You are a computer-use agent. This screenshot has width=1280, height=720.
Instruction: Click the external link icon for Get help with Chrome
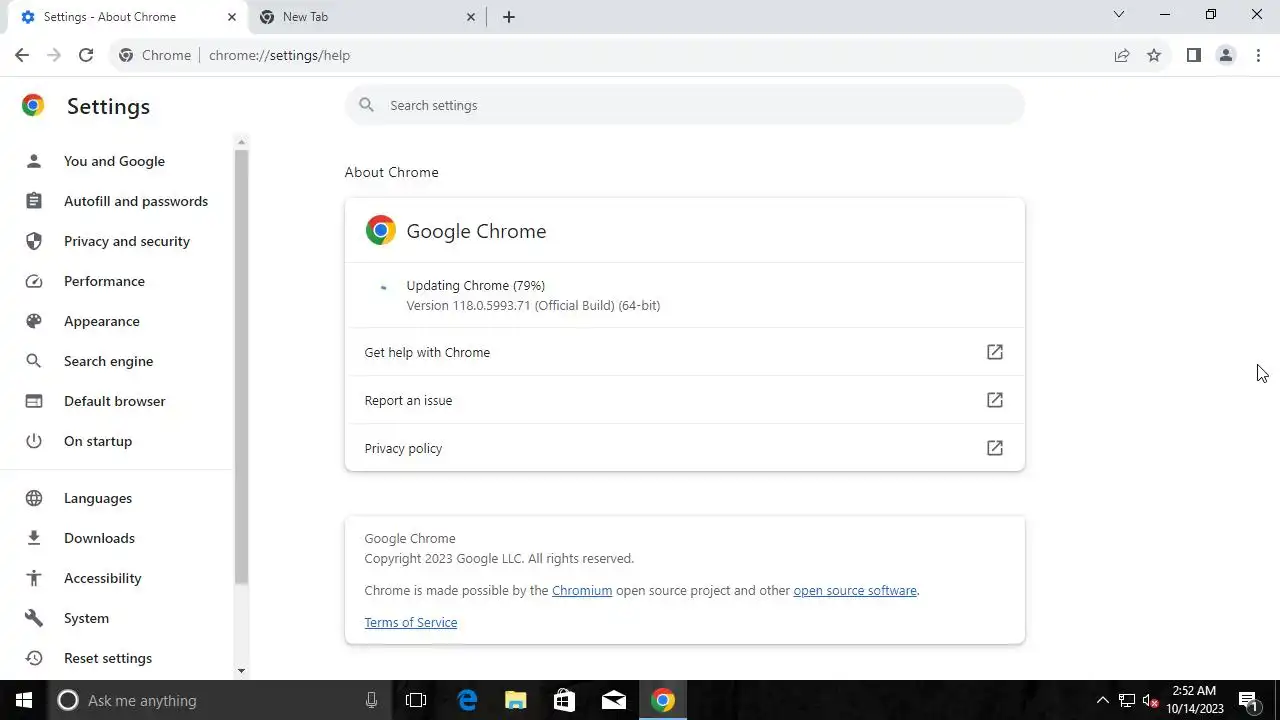(995, 352)
